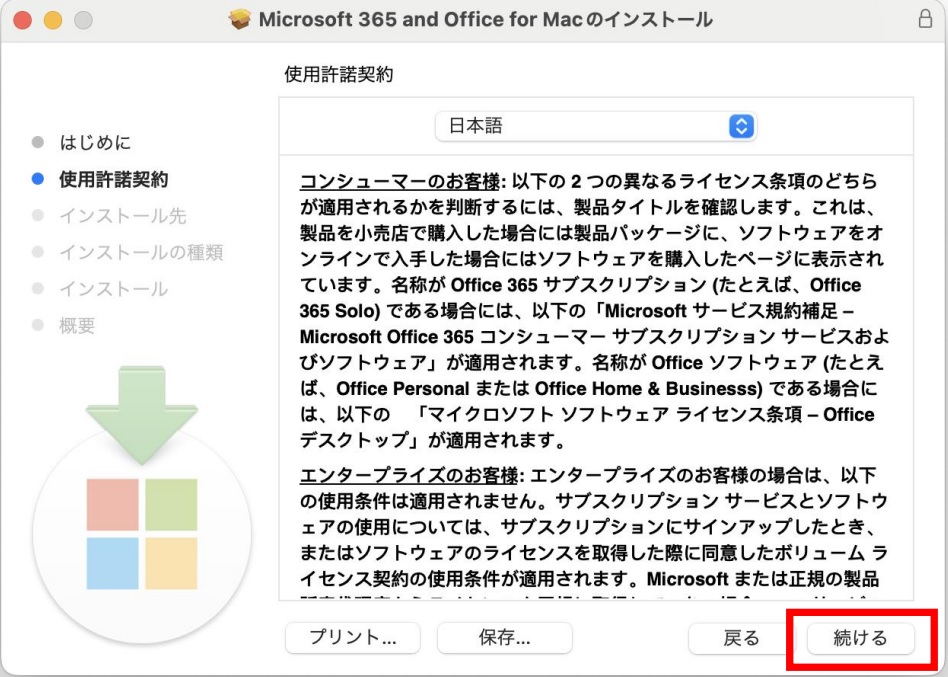The image size is (948, 677).
Task: Click the プリント... button
Action: tap(352, 638)
